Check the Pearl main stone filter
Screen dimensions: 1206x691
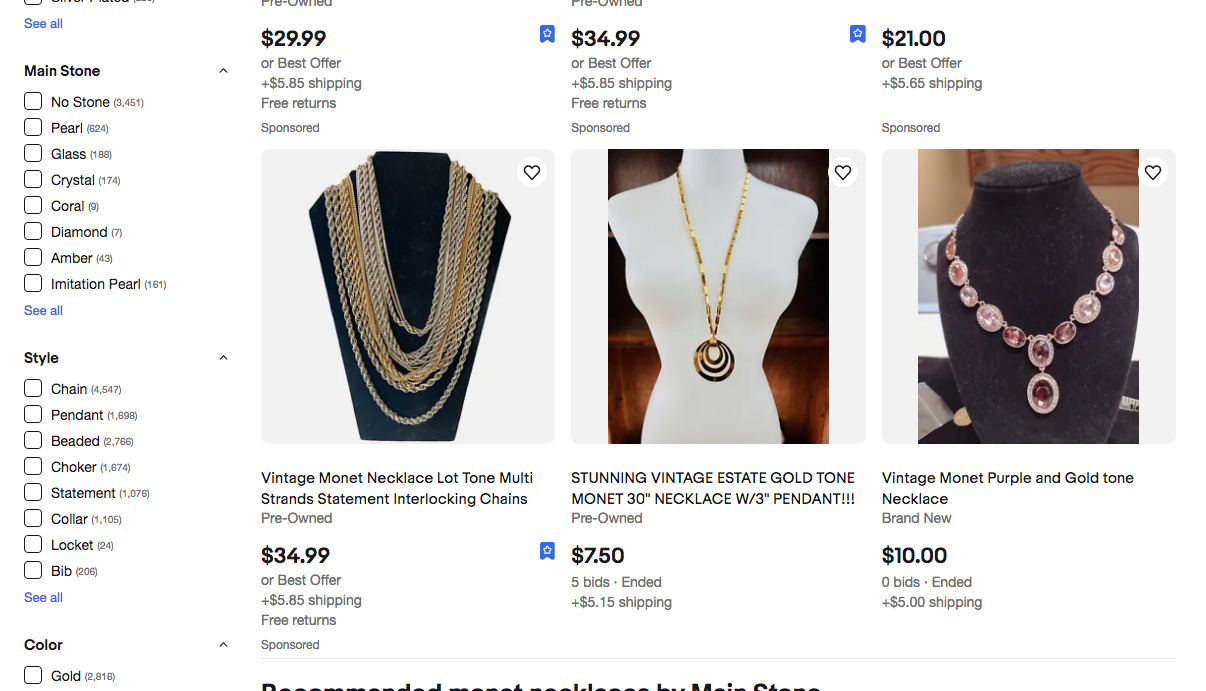[33, 128]
